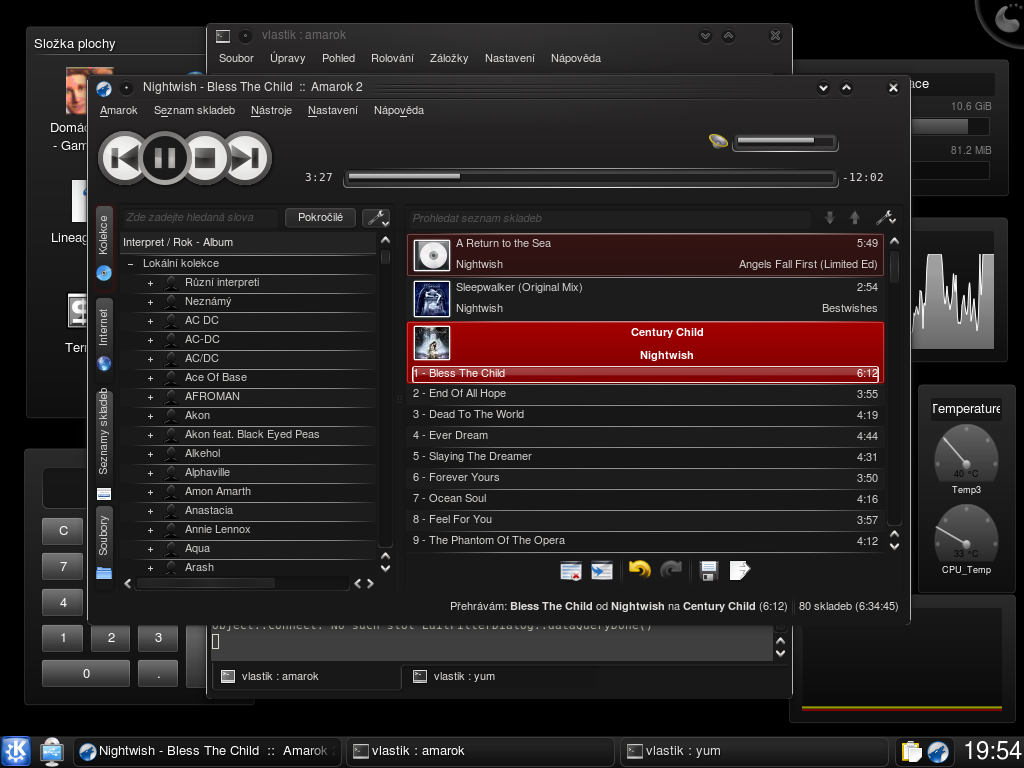Skip to next track in Amarok

tap(247, 158)
